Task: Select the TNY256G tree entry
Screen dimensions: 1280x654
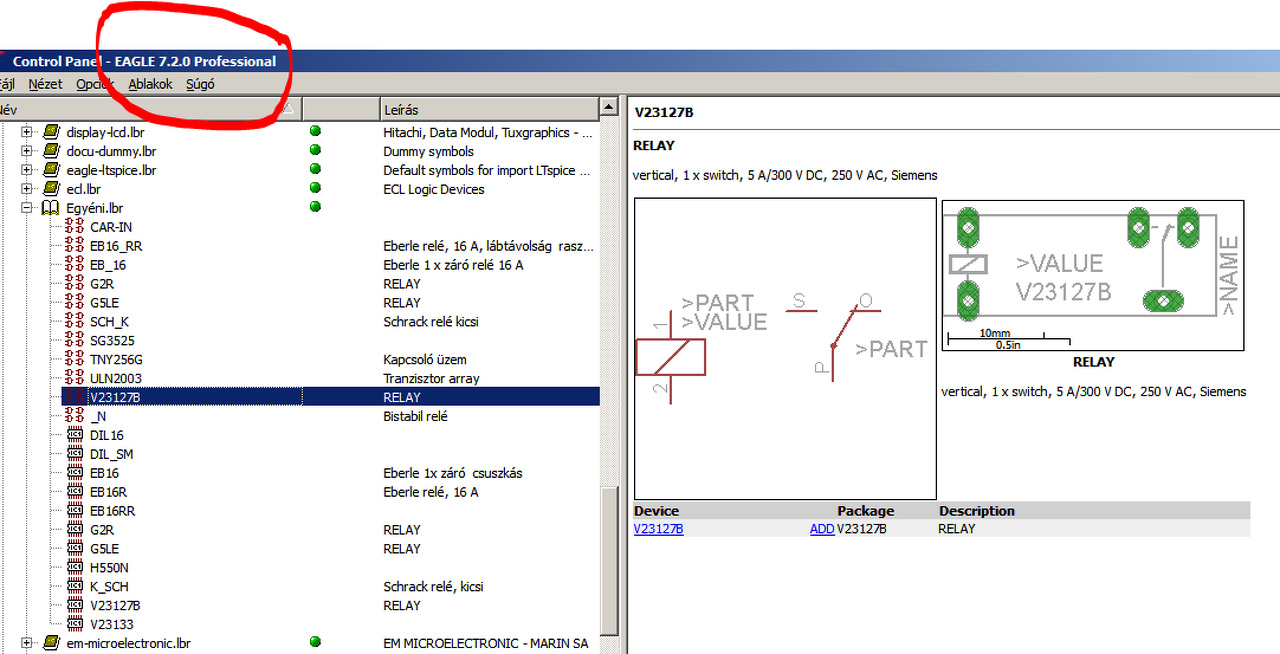Action: tap(116, 360)
